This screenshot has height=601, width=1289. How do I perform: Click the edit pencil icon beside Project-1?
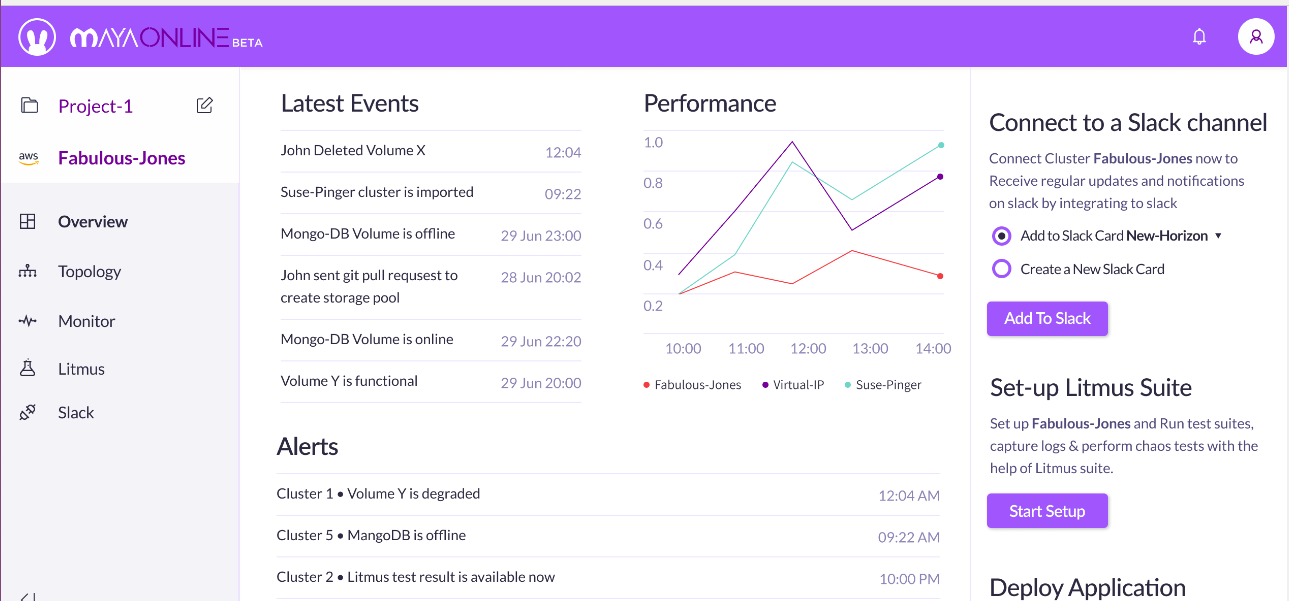(x=205, y=105)
